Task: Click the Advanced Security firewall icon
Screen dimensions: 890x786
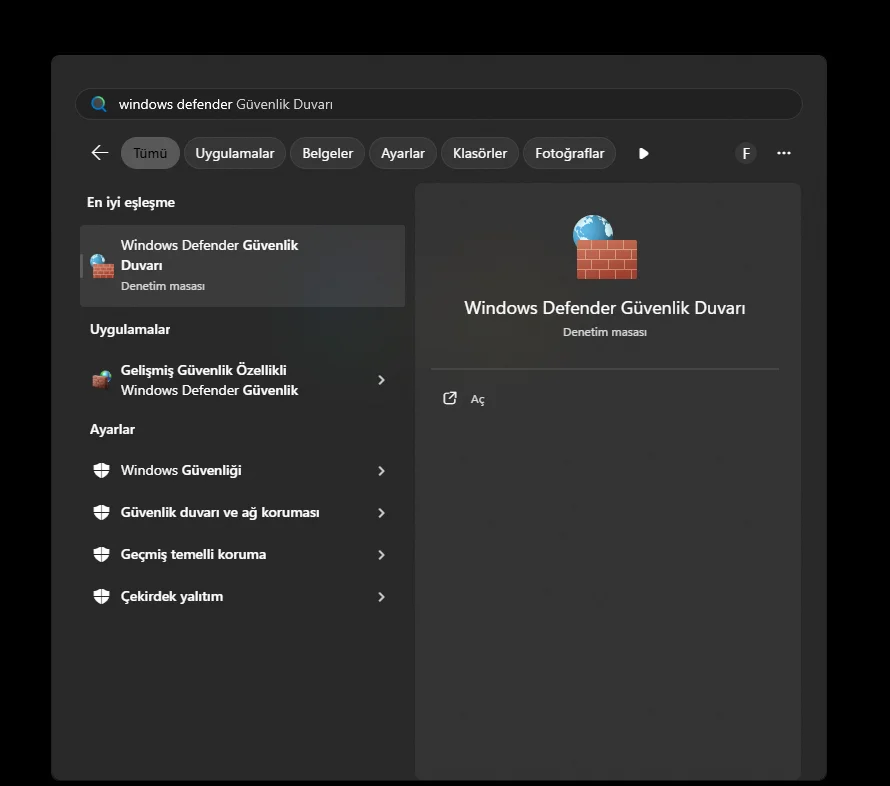Action: tap(101, 380)
